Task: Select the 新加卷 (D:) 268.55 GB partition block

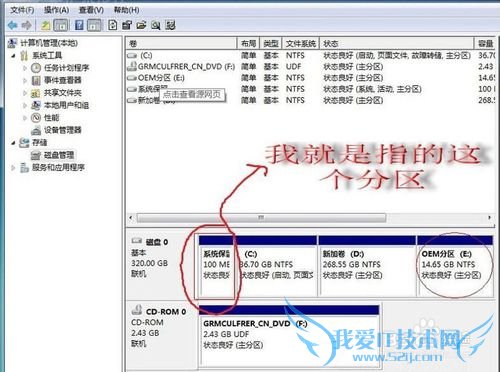Action: [367, 266]
